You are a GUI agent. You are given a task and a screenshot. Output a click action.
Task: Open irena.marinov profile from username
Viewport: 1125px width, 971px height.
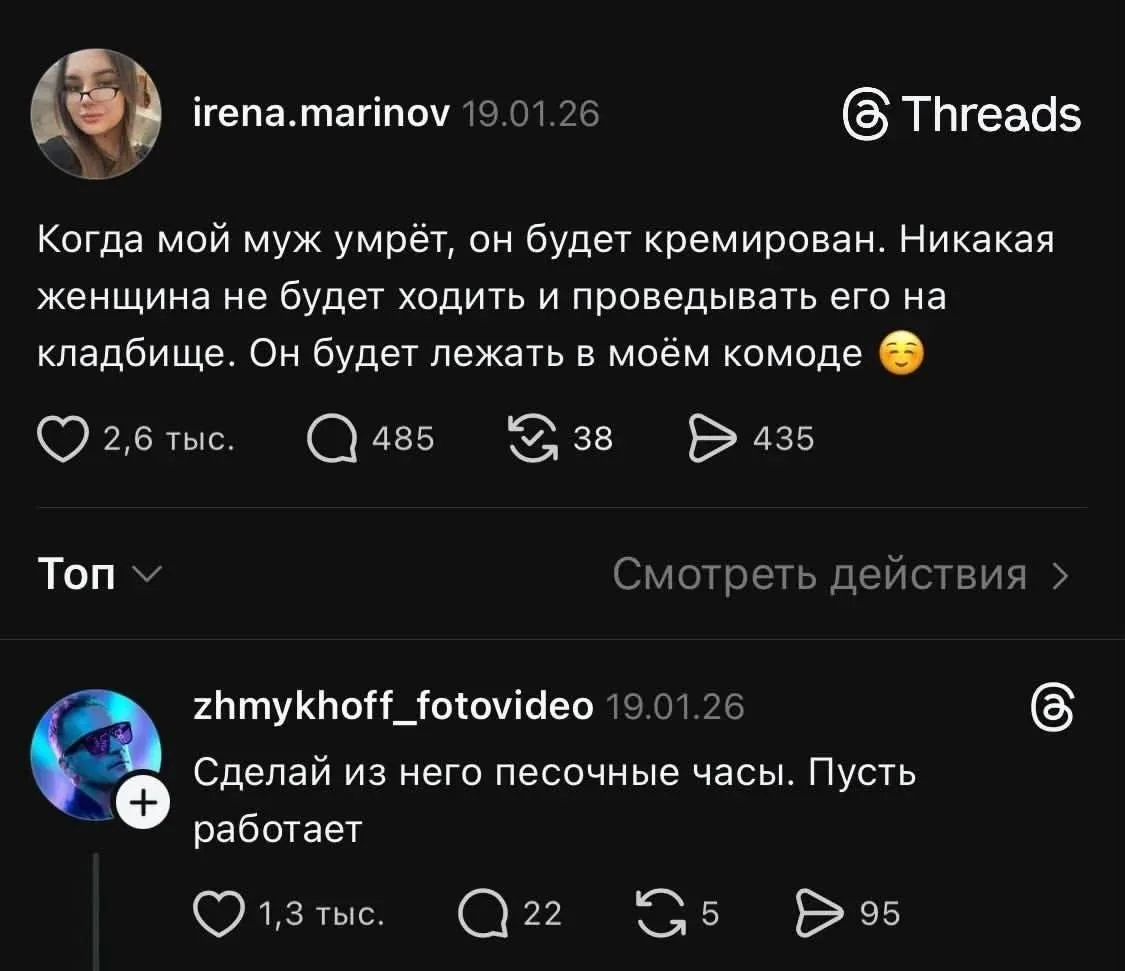[x=321, y=113]
